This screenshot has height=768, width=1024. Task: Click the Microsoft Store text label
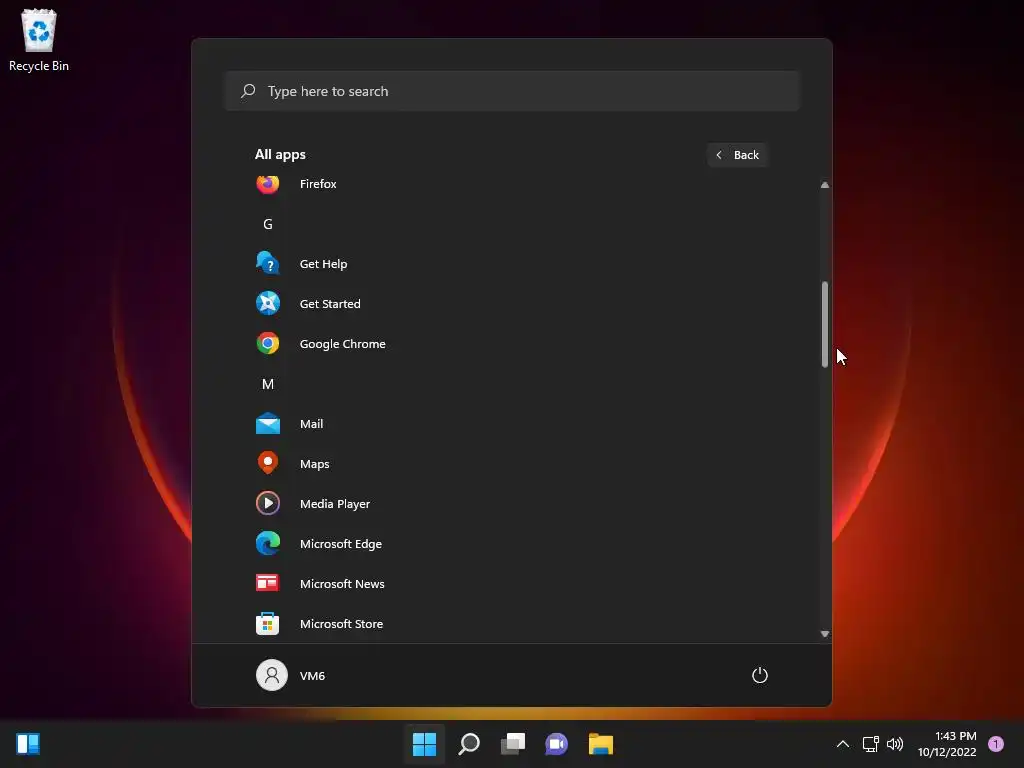[341, 624]
